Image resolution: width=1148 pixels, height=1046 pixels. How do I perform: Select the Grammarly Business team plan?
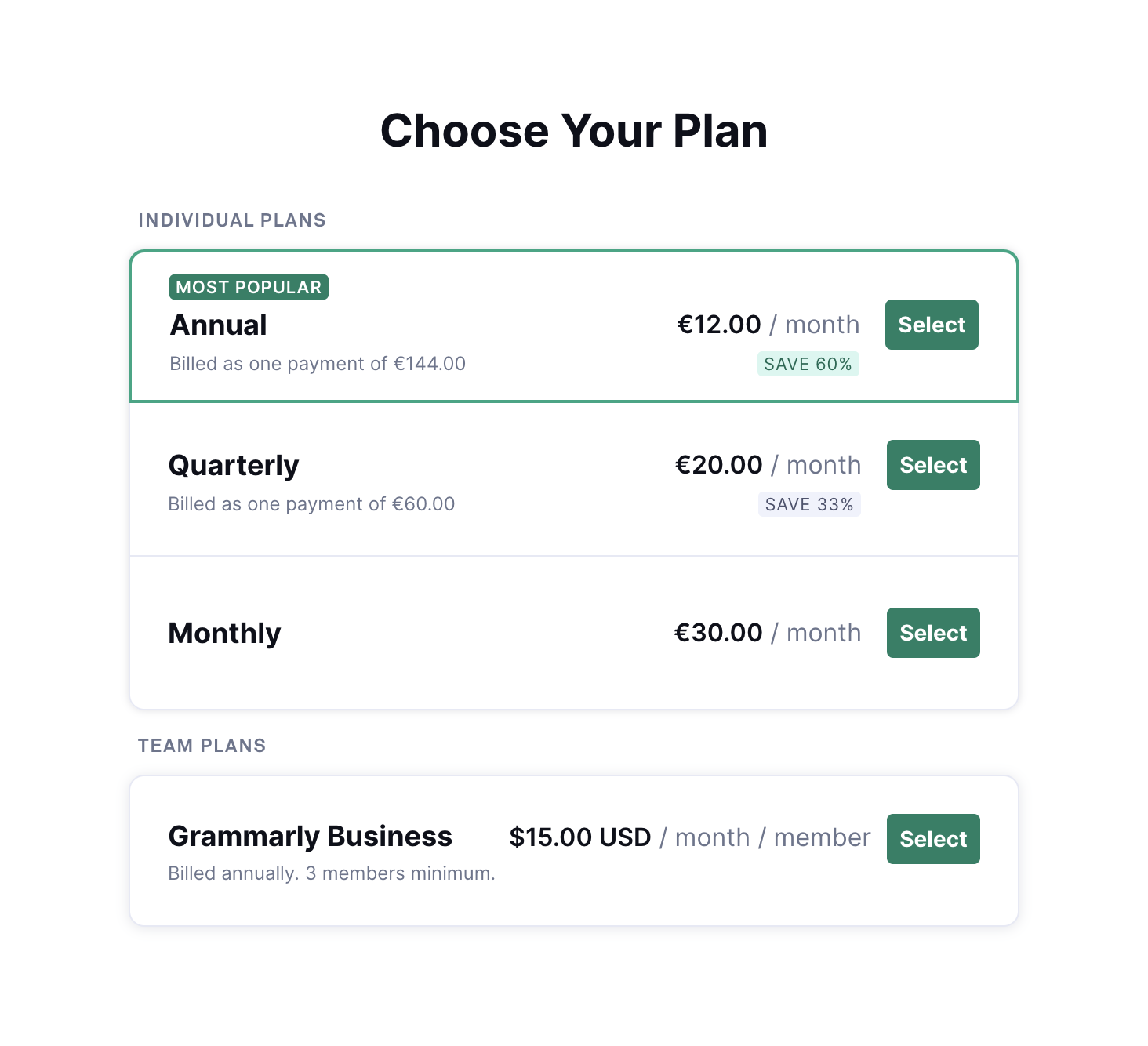point(933,839)
